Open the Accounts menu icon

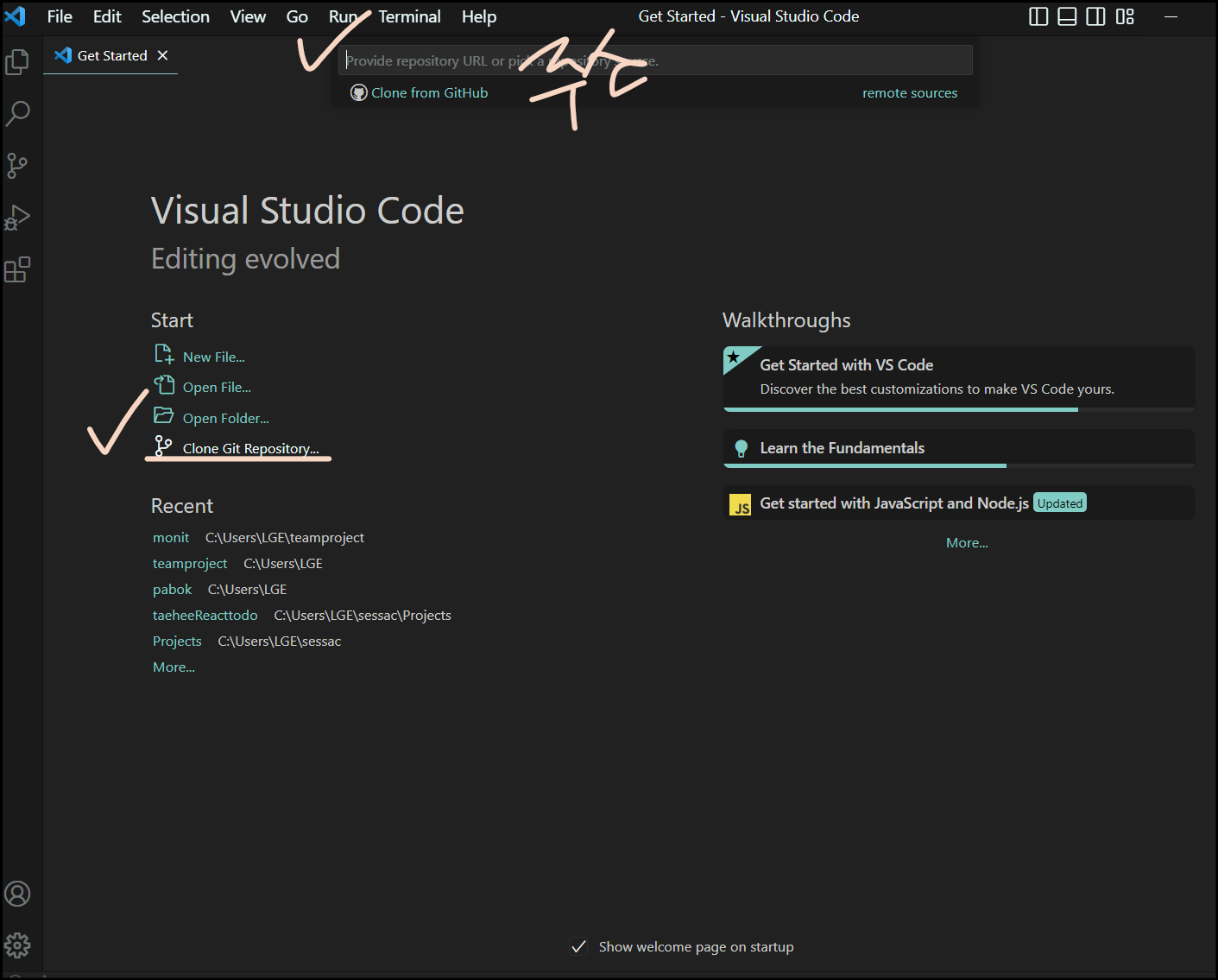17,894
